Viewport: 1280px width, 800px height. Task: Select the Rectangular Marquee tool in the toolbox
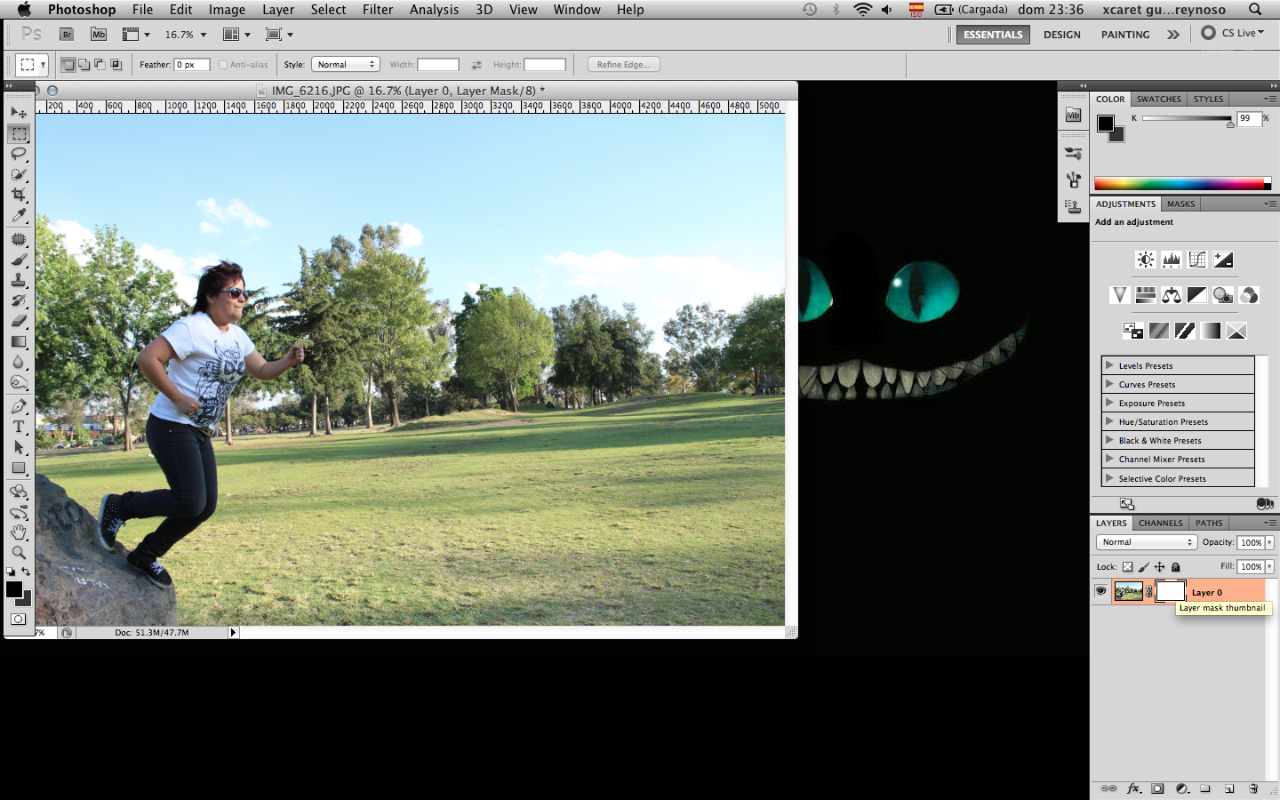coord(19,133)
